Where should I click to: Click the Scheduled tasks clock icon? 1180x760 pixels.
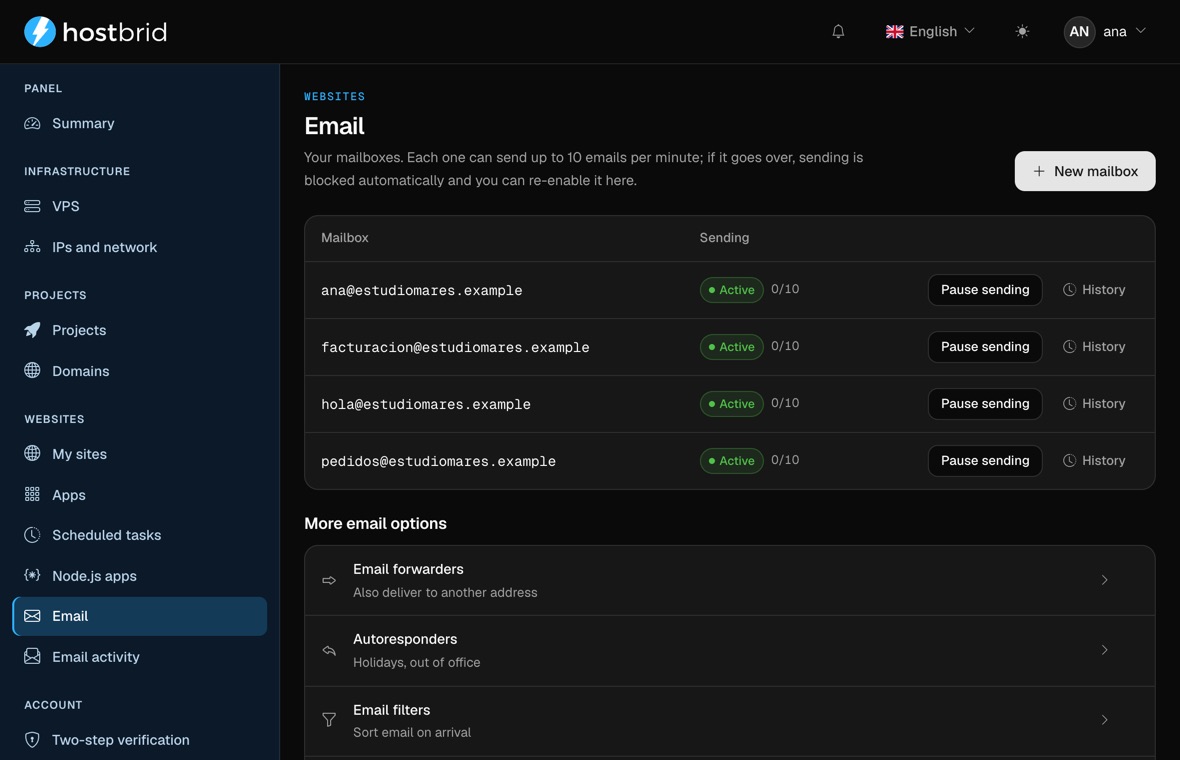pos(32,535)
